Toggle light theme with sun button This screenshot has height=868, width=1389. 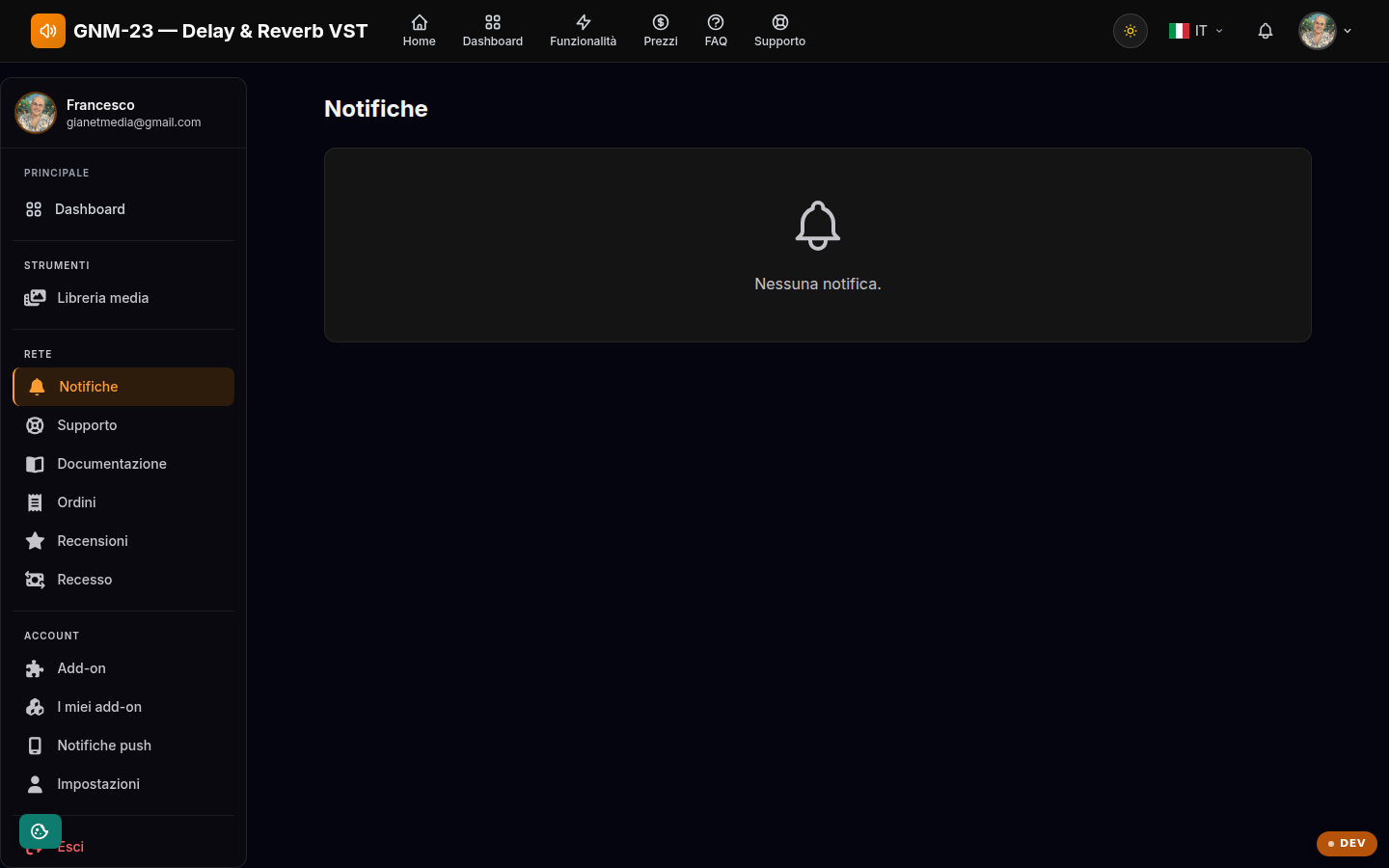point(1130,31)
